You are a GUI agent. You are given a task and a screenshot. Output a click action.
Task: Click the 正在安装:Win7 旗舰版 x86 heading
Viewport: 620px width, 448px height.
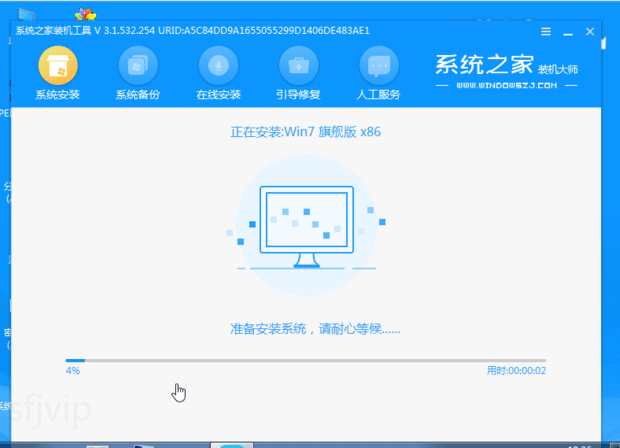(x=305, y=131)
